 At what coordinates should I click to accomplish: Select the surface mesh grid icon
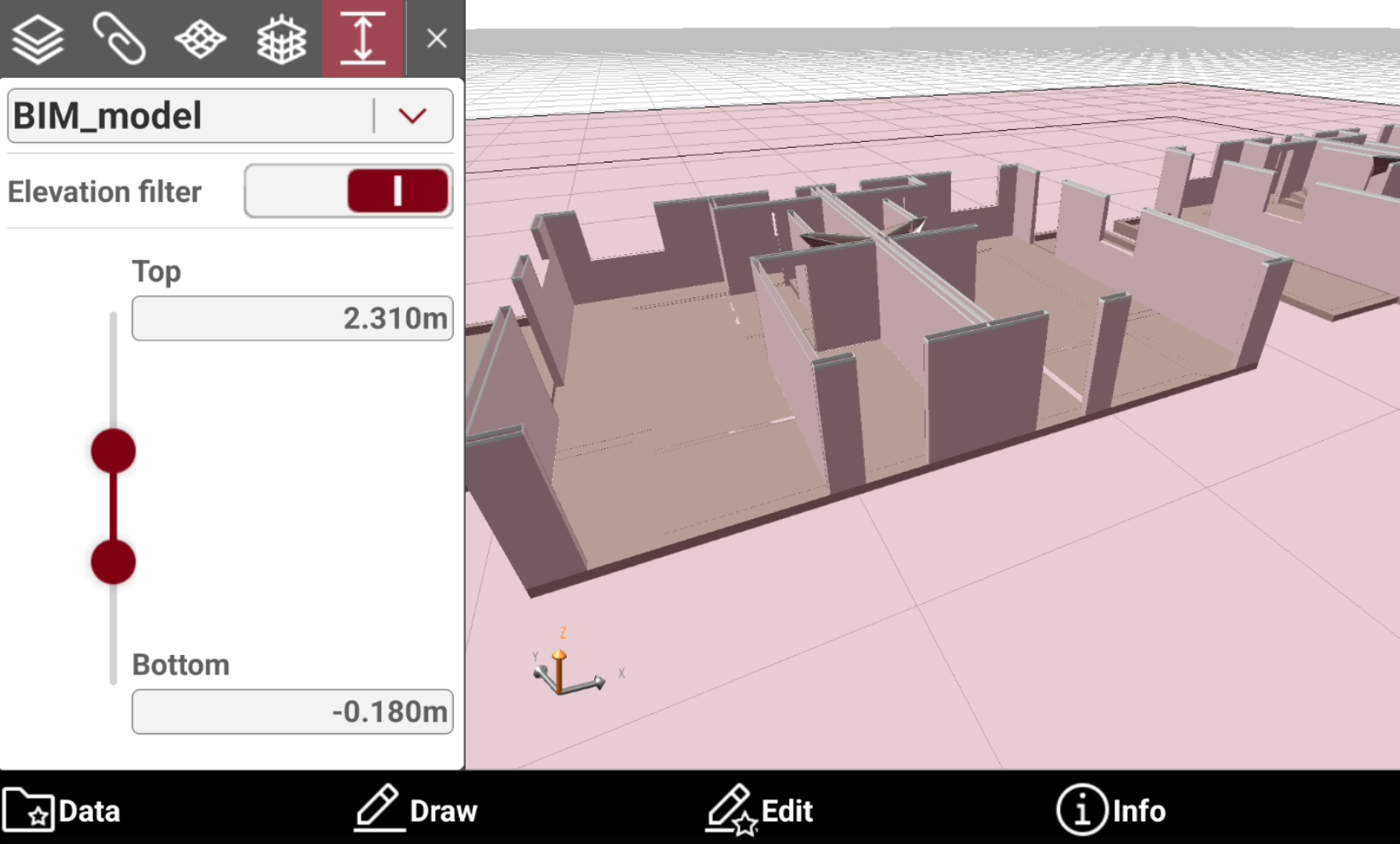200,39
